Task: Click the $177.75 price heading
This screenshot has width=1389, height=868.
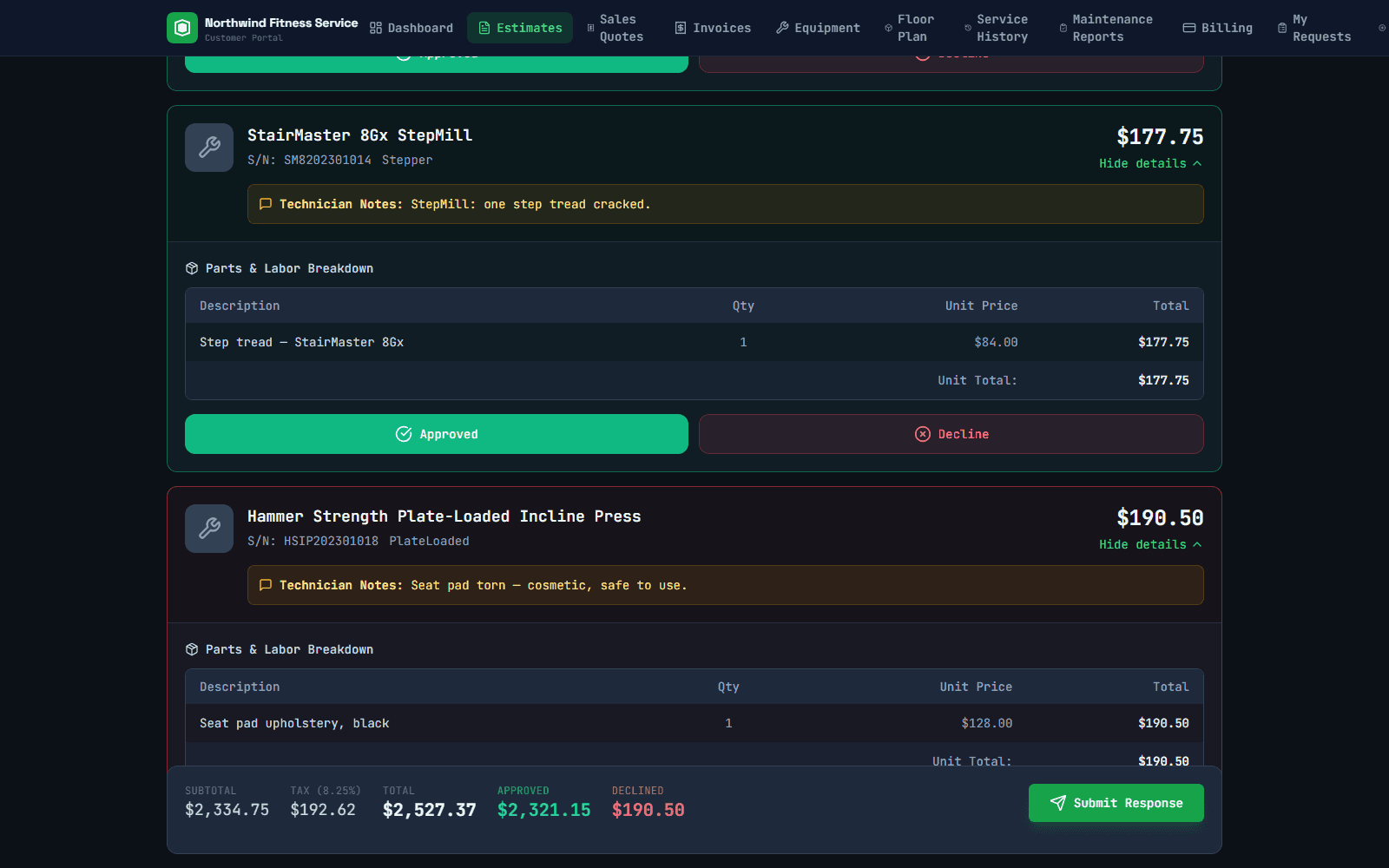Action: click(1160, 137)
